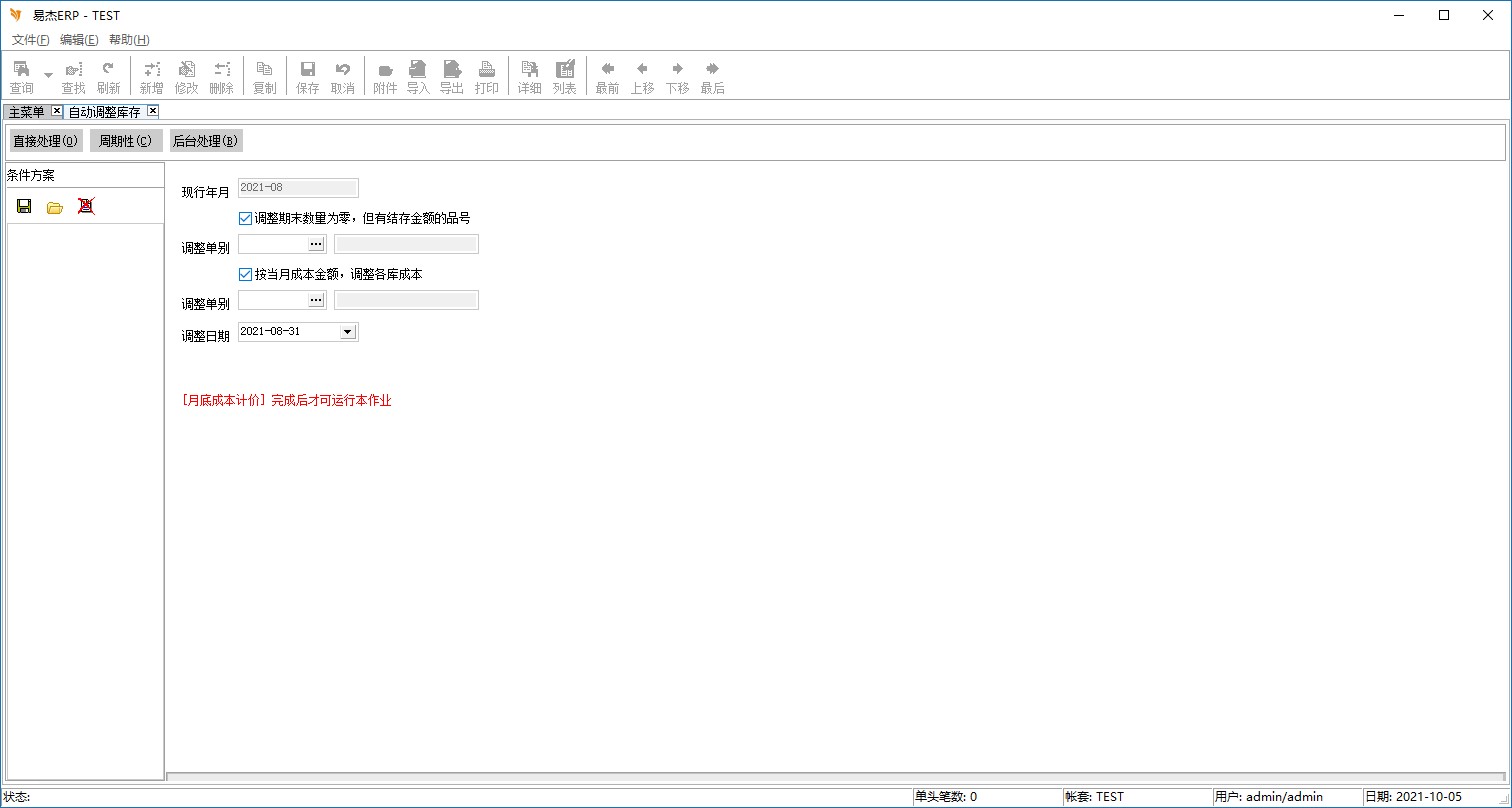Click the 导出 export toolbar icon
The height and width of the screenshot is (808, 1512).
[452, 77]
